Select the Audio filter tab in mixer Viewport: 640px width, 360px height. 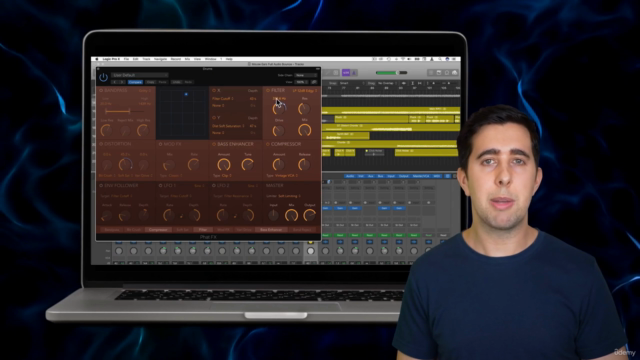[x=350, y=176]
